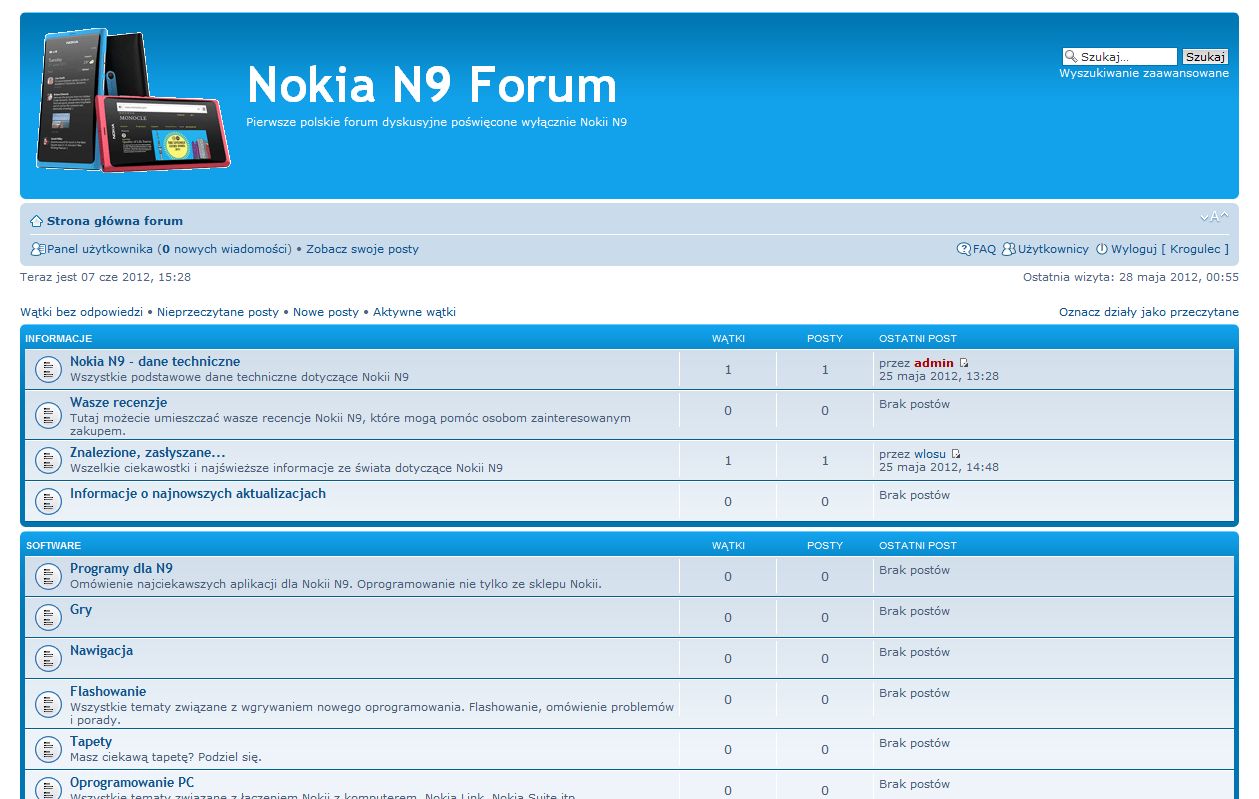The width and height of the screenshot is (1259, 799).
Task: Show Nowe posty
Action: click(x=326, y=312)
